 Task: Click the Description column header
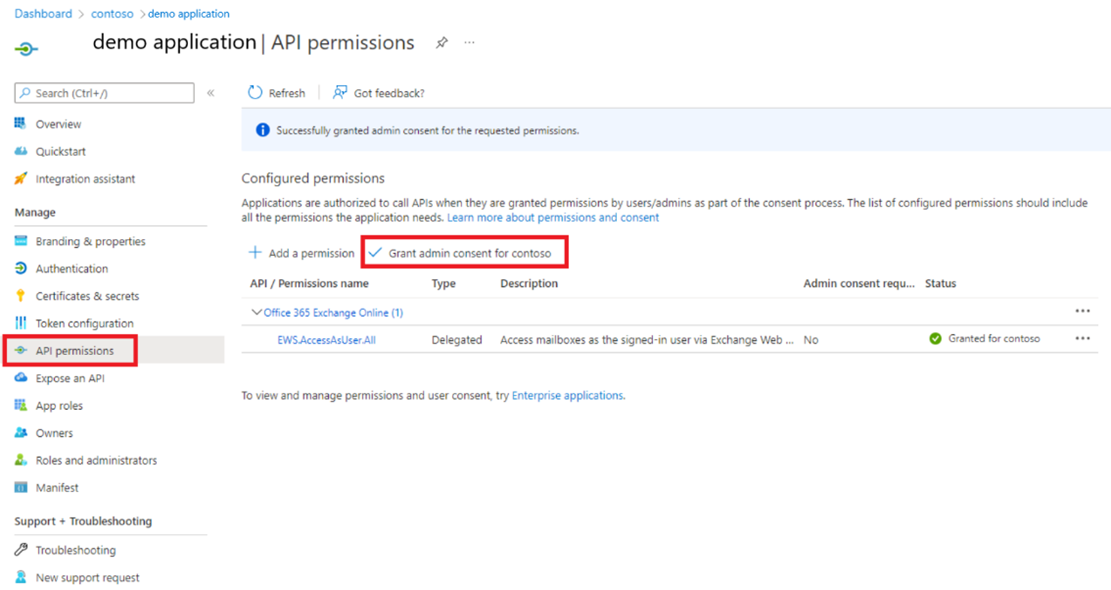coord(529,283)
